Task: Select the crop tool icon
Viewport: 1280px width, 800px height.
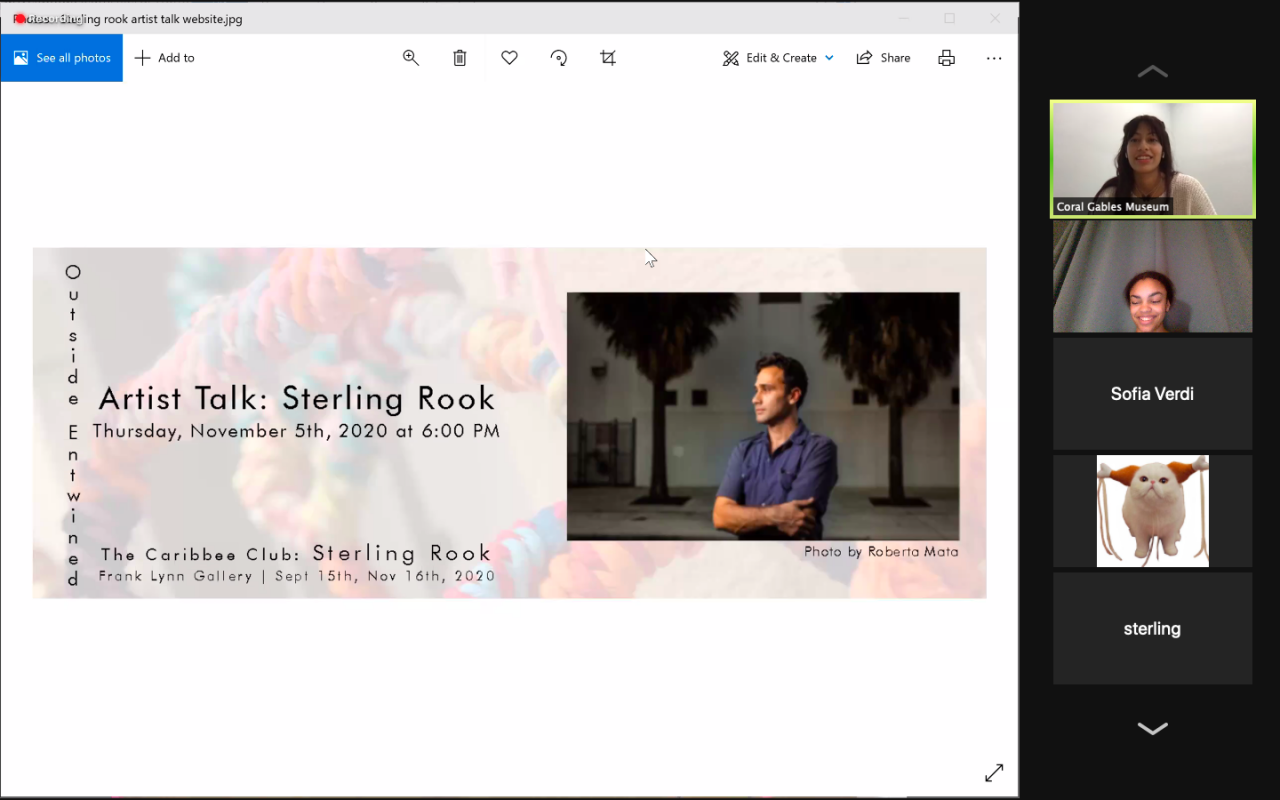Action: point(608,58)
